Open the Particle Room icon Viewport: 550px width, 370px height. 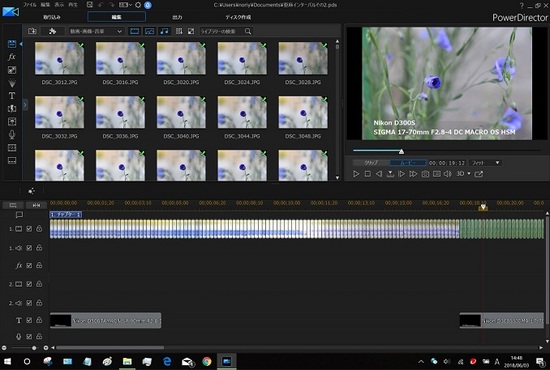pyautogui.click(x=12, y=83)
